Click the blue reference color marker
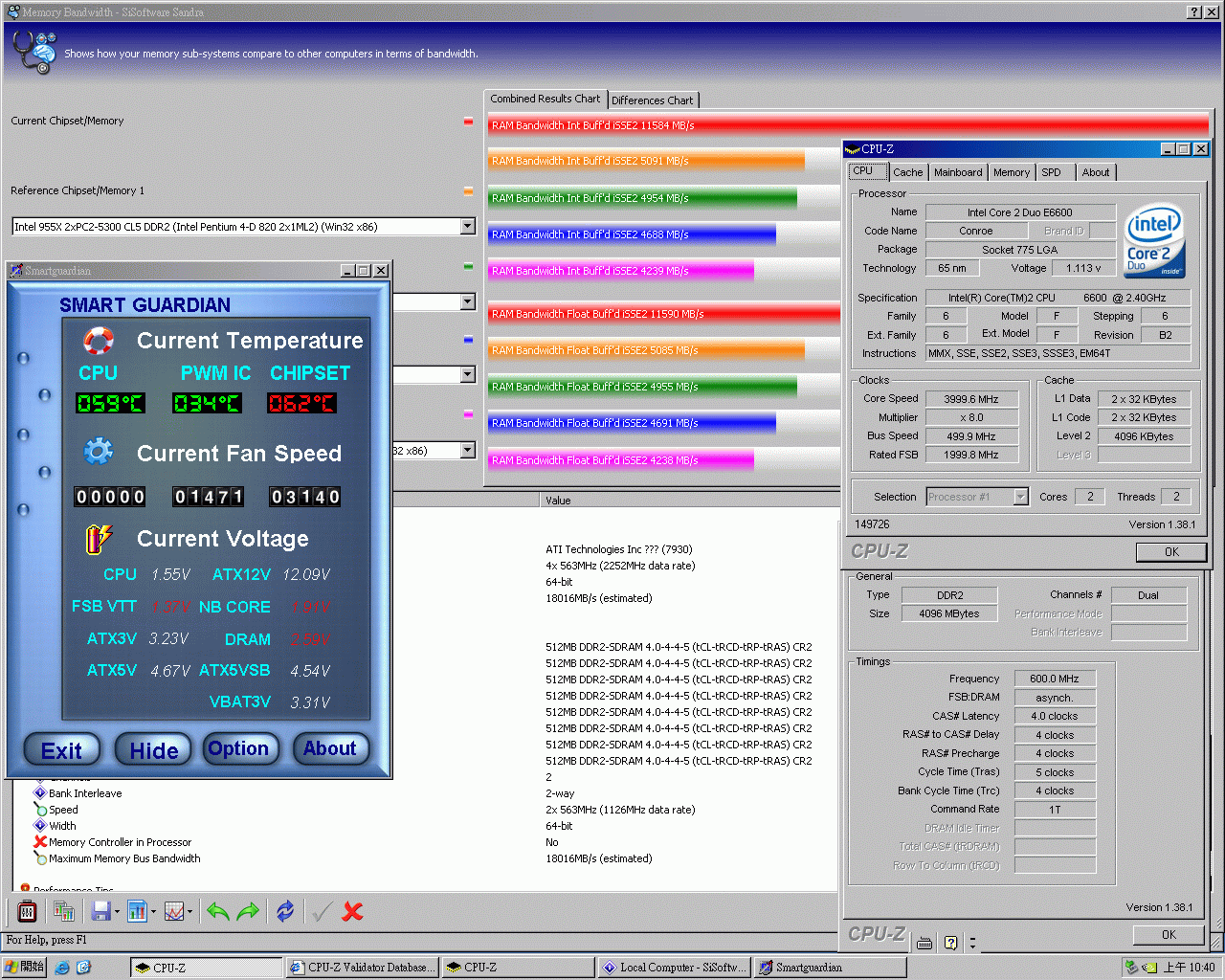The image size is (1225, 980). tap(468, 340)
